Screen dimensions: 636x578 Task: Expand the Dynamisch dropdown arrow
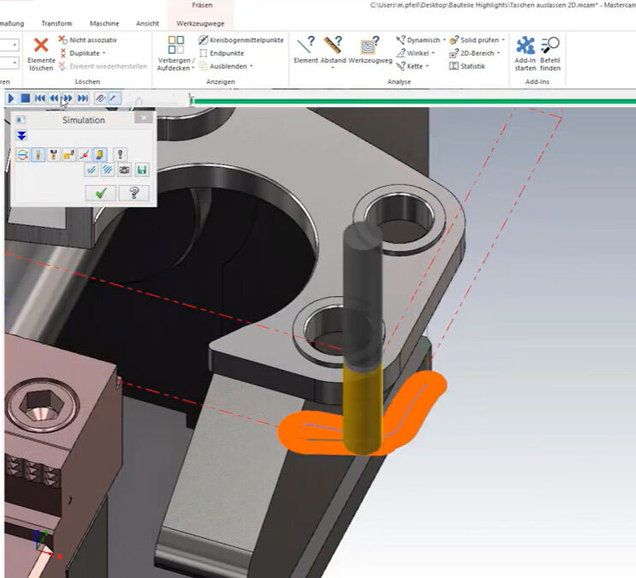tap(444, 40)
